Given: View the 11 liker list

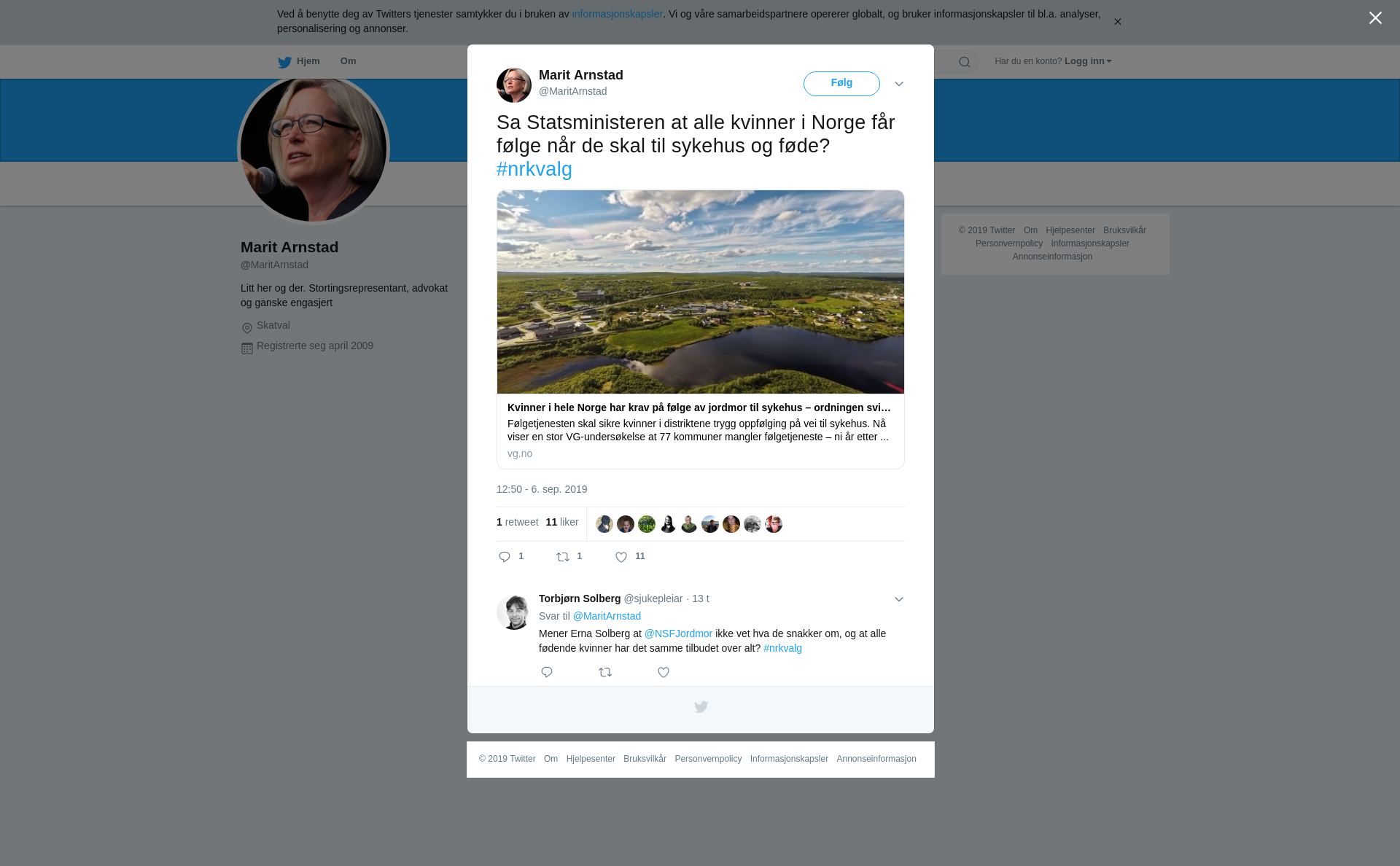Looking at the screenshot, I should click(x=562, y=522).
